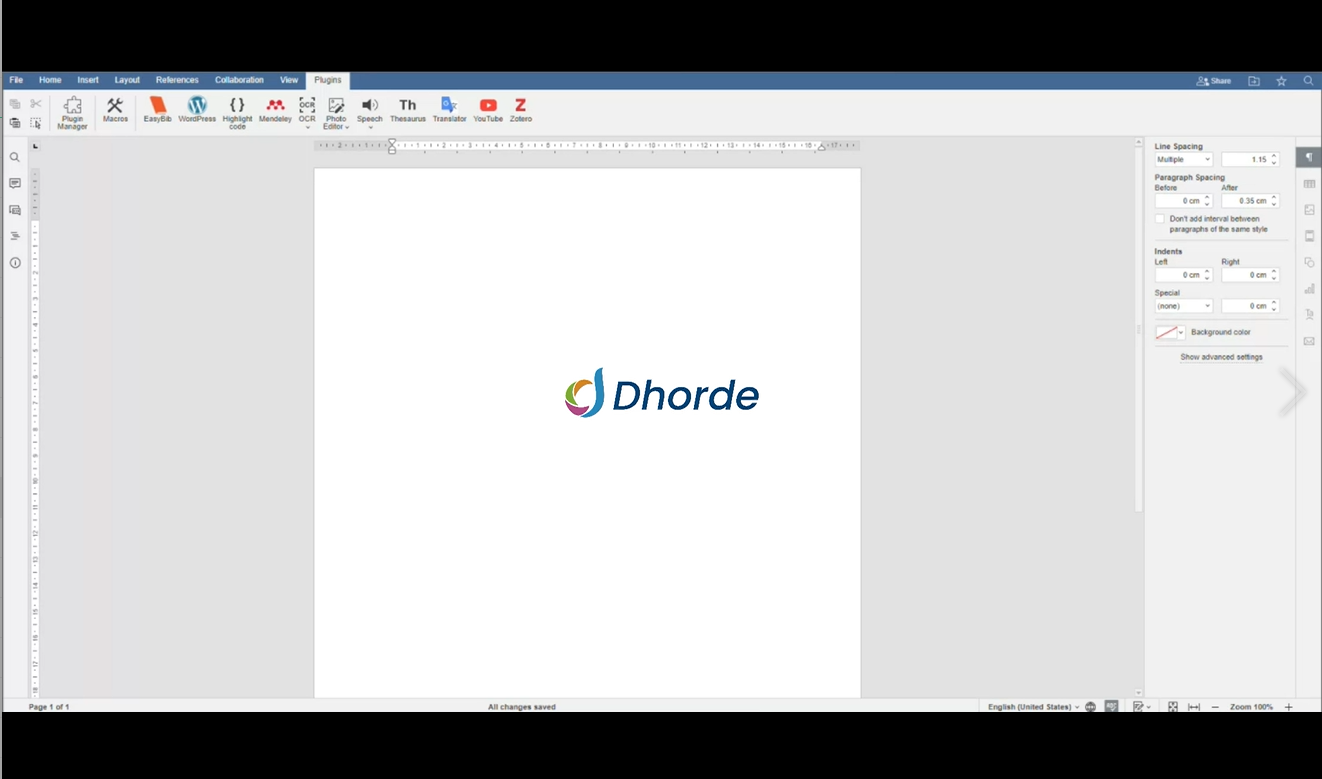The image size is (1322, 779).
Task: Open the English (United States) language selector
Action: tap(1033, 707)
